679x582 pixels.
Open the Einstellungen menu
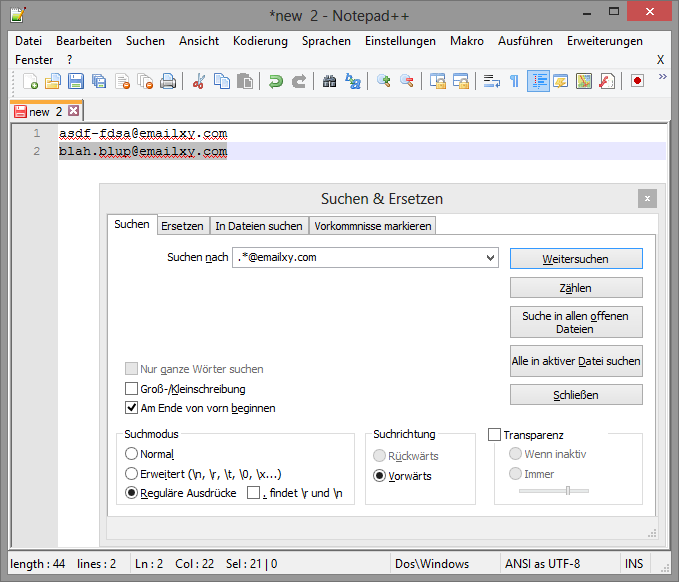(x=400, y=41)
